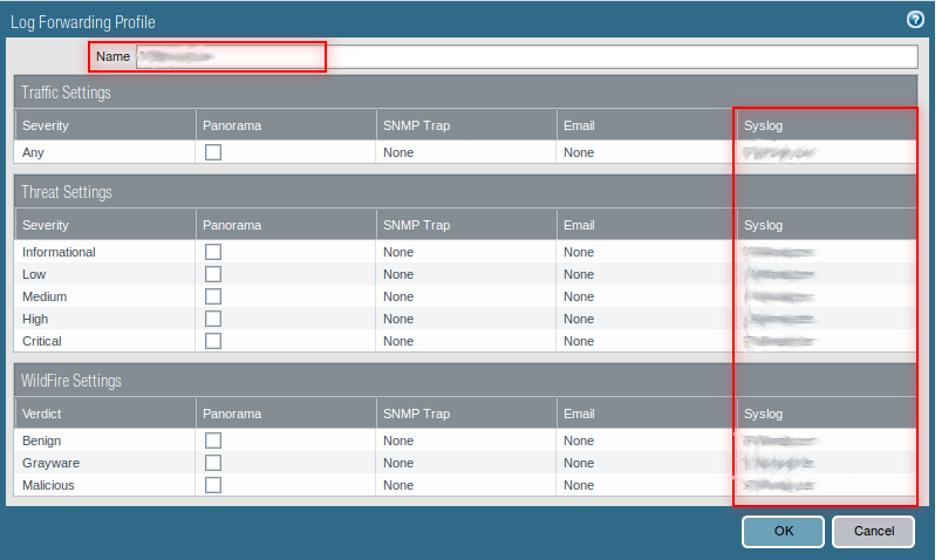Confirm profile with OK button

783,531
